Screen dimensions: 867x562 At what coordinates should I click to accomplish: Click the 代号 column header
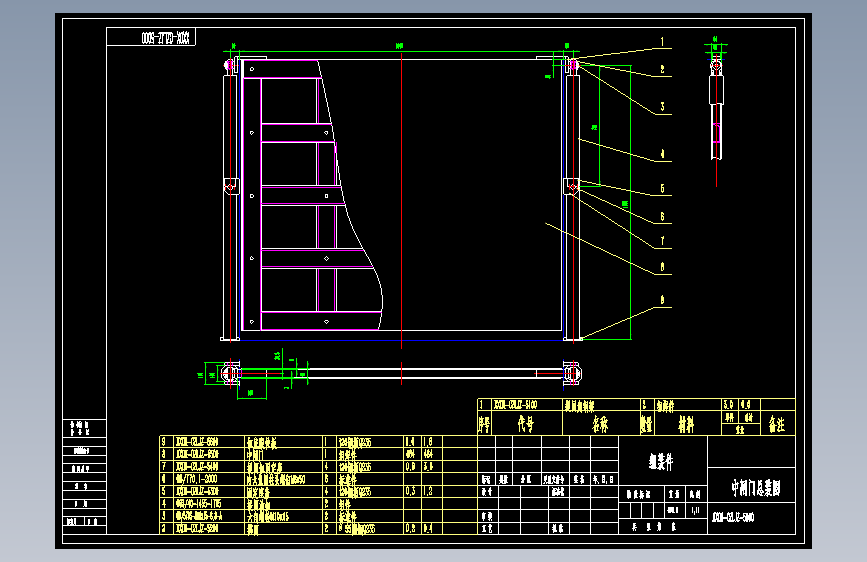526,424
